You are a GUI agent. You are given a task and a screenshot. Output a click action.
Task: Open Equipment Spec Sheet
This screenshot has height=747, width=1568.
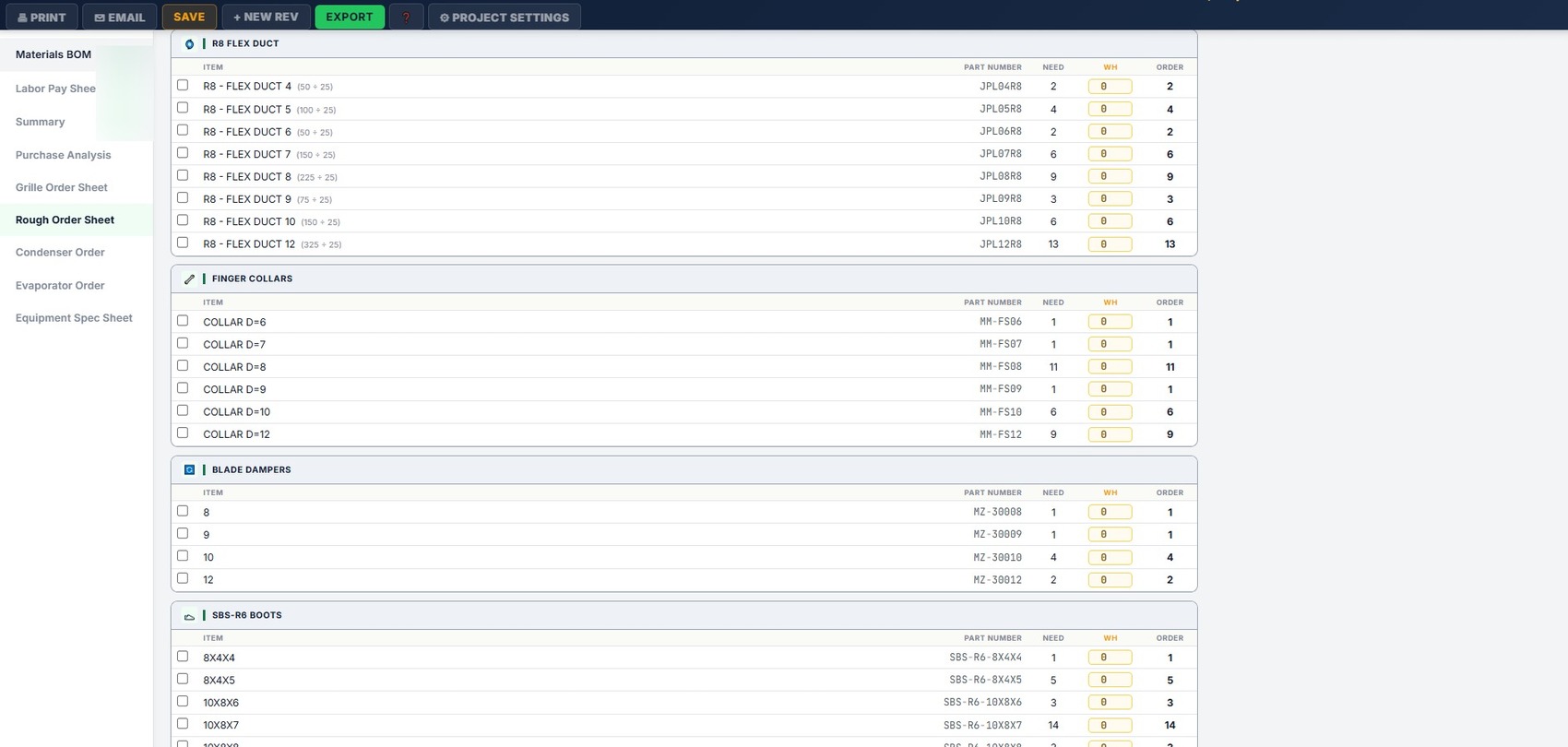point(74,318)
